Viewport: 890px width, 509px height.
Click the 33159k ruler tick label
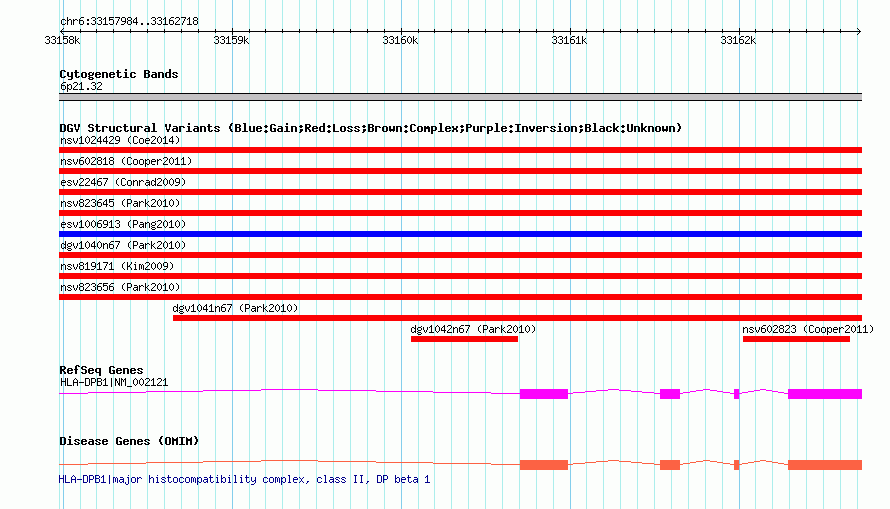click(x=231, y=41)
